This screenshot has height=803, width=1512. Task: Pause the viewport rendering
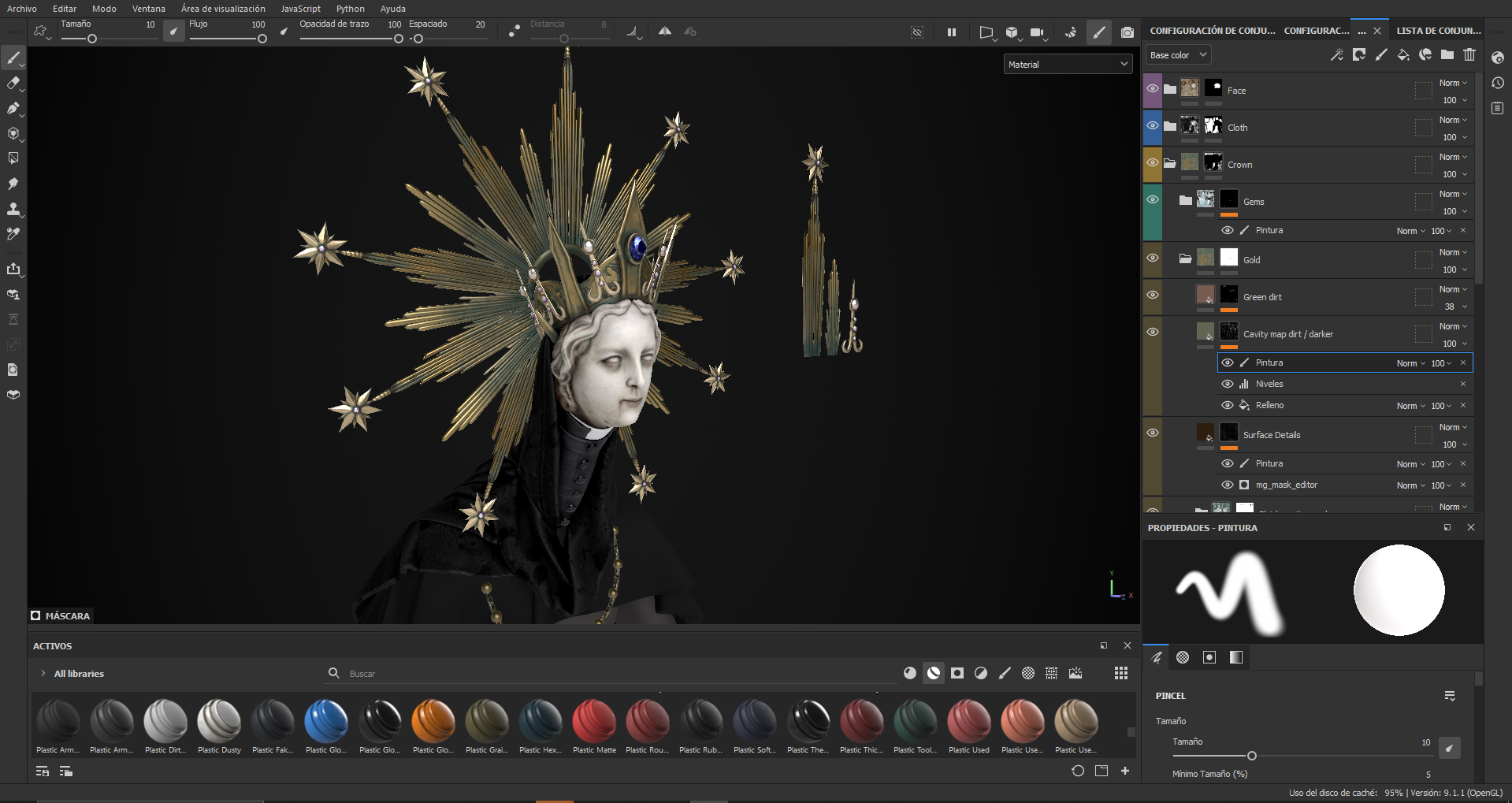(951, 32)
